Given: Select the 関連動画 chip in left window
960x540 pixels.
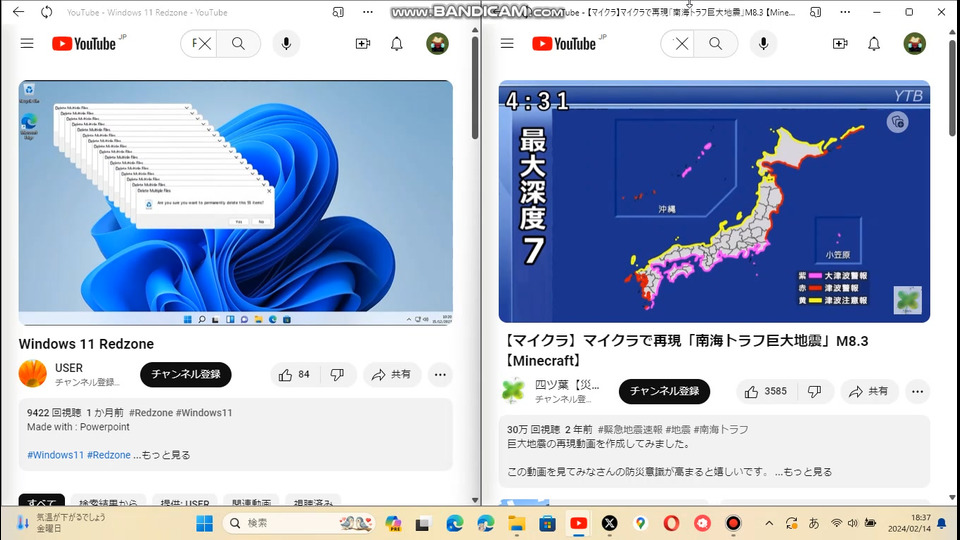Looking at the screenshot, I should pyautogui.click(x=251, y=501).
